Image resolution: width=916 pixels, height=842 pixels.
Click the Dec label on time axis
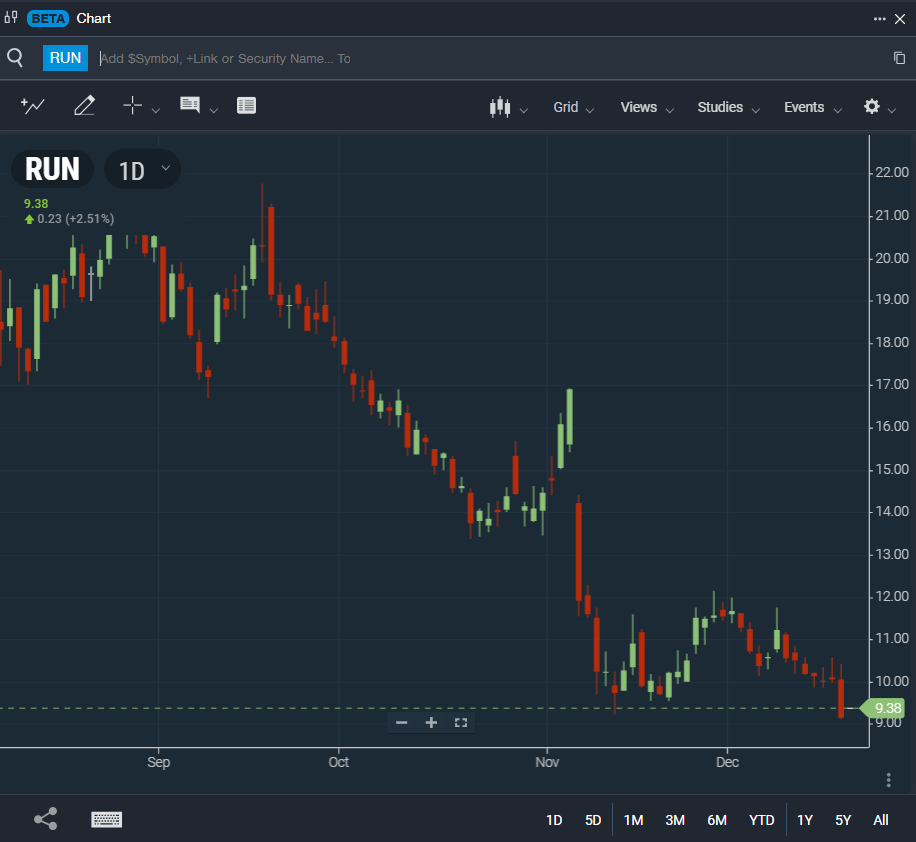tap(727, 762)
